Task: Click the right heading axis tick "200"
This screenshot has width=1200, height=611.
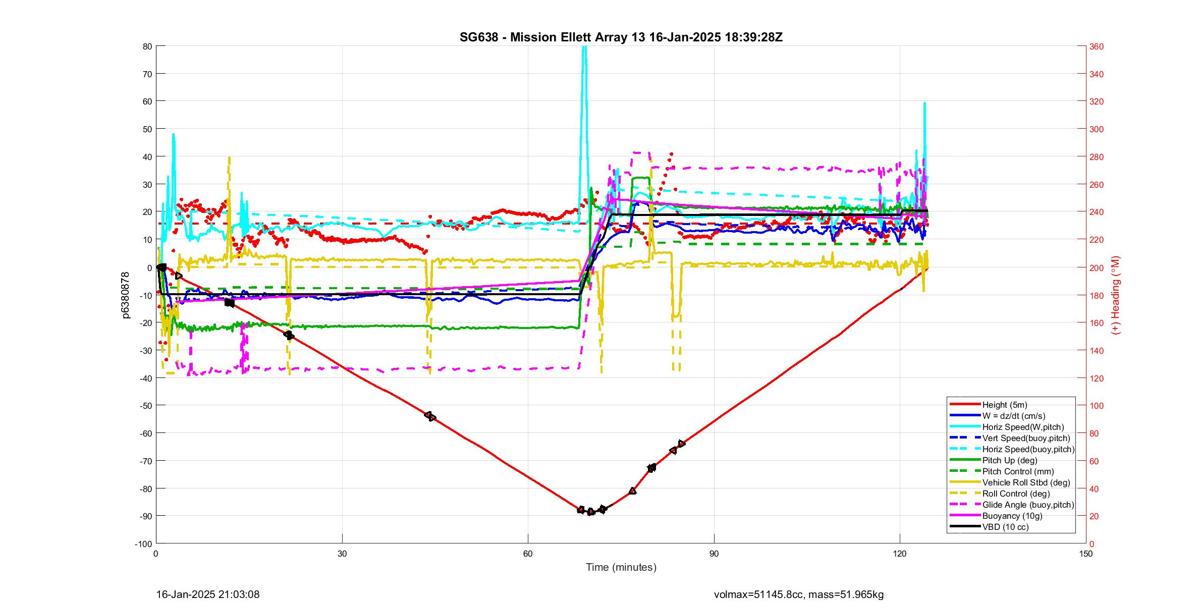Action: point(1097,268)
